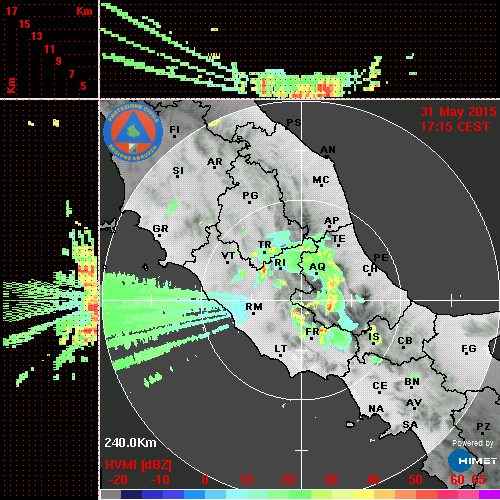Click the HIMET logo
Screen dimensions: 500x500
472,461
